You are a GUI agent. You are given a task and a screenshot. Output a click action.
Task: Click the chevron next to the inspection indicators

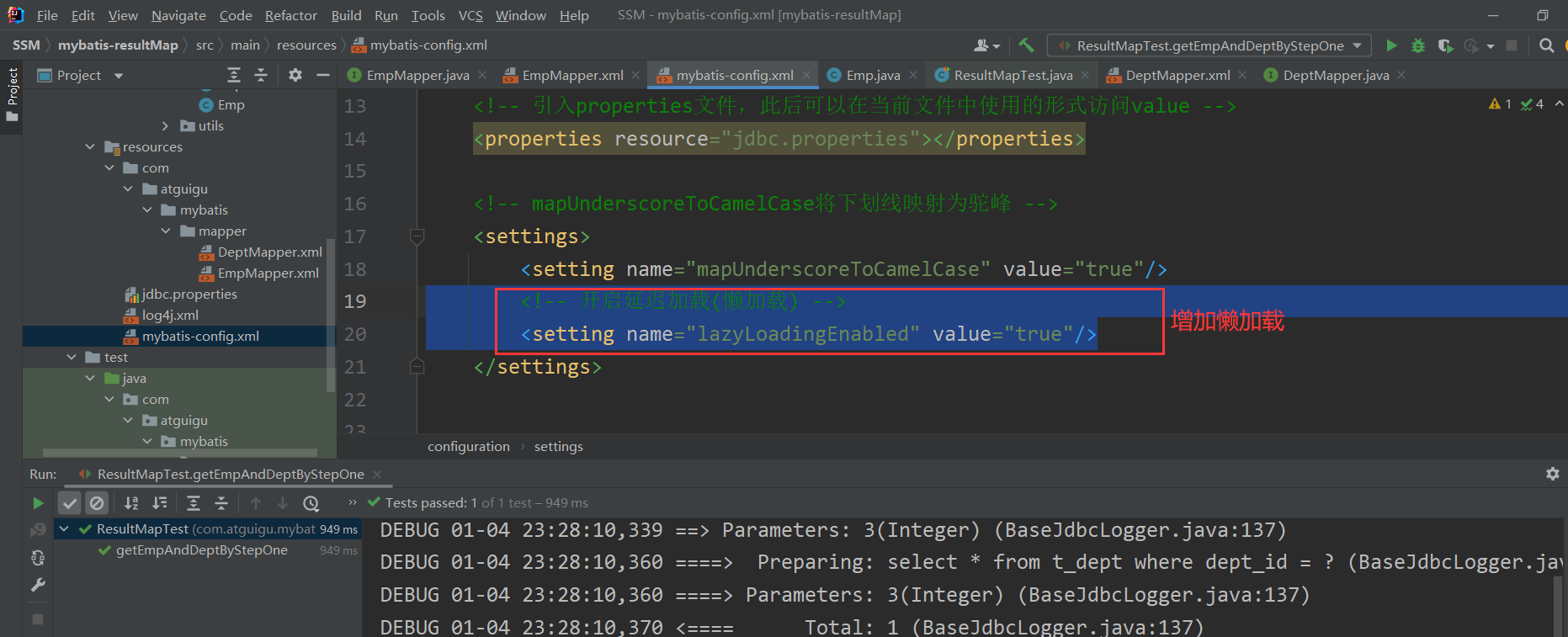pyautogui.click(x=1559, y=104)
